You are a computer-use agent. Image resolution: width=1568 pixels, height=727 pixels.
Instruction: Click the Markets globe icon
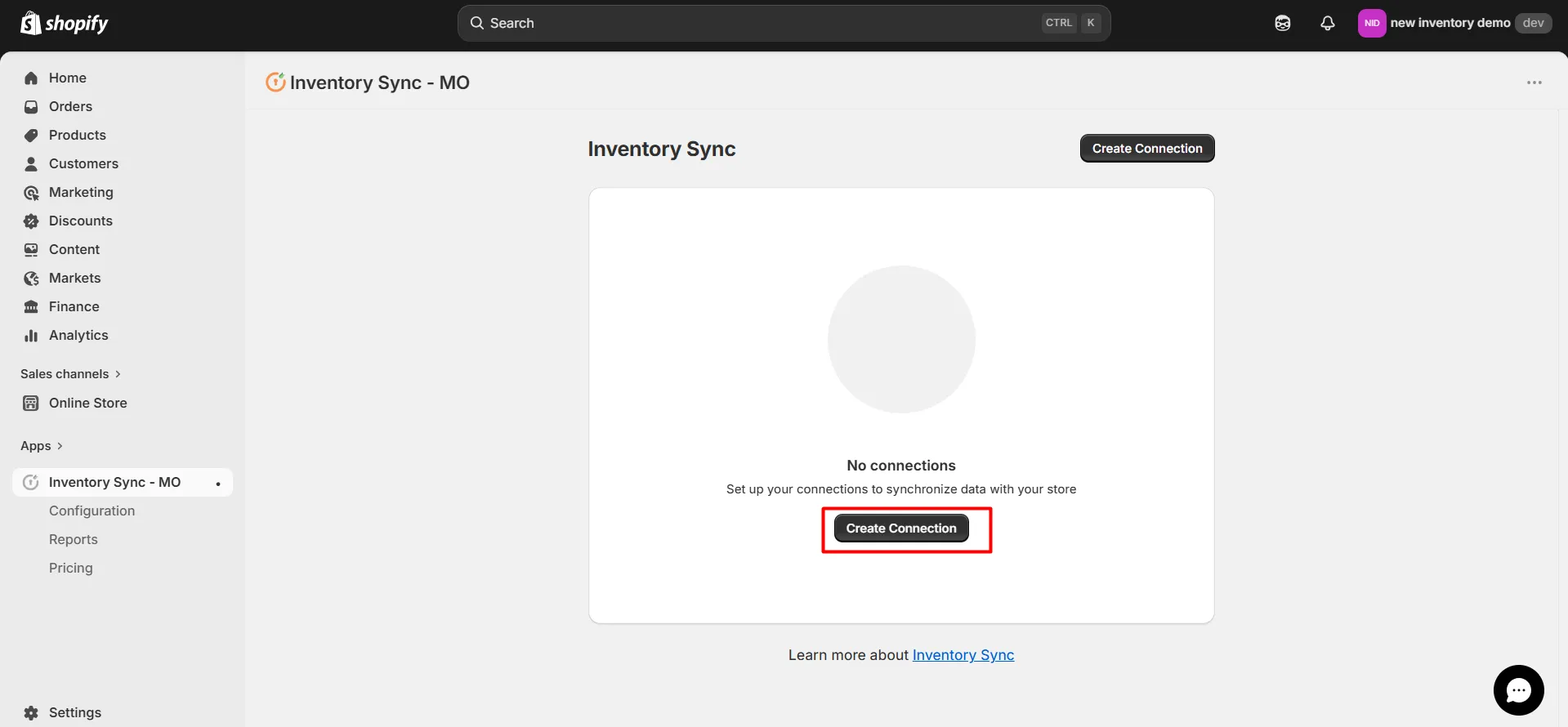click(x=31, y=279)
